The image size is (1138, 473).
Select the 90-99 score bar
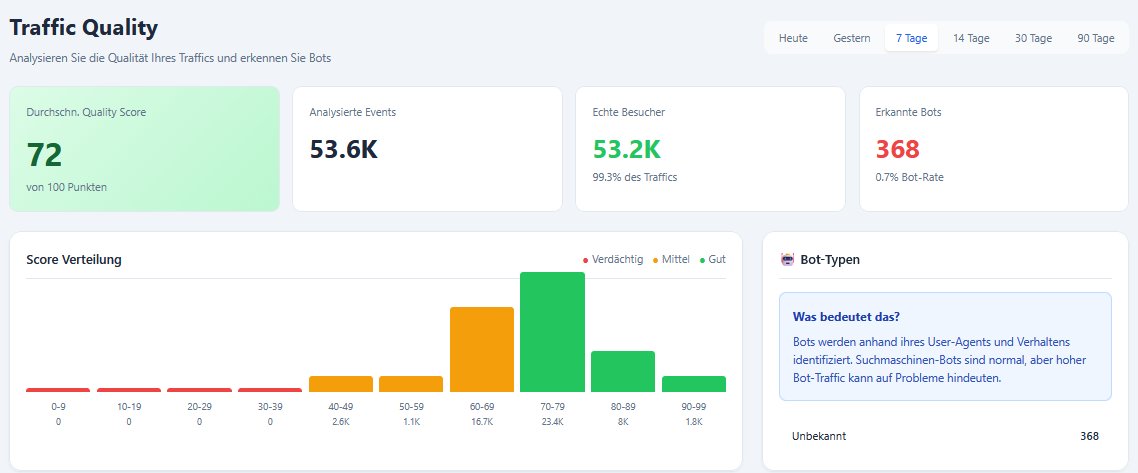(693, 384)
